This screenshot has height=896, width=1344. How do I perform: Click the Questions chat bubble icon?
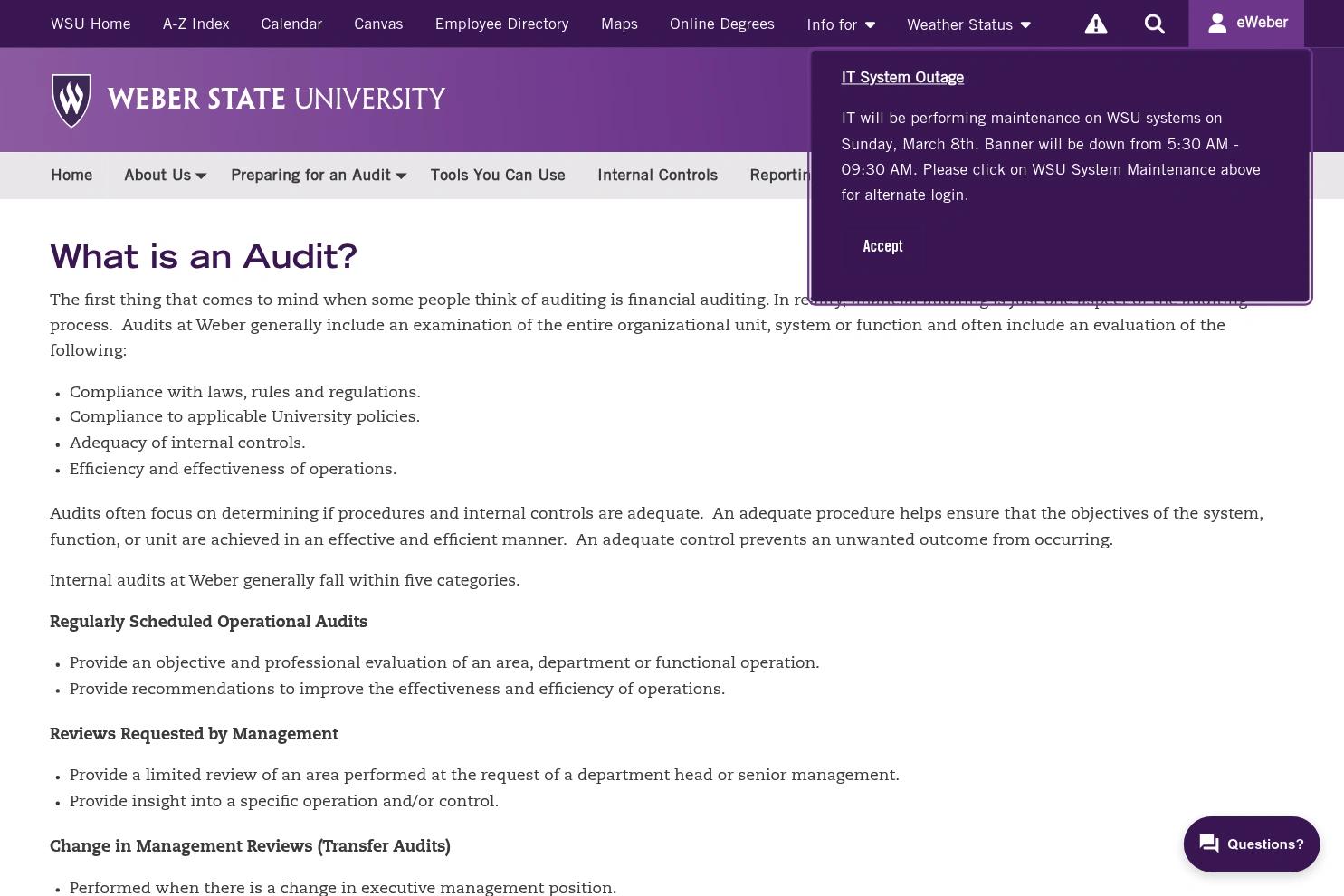click(1209, 844)
